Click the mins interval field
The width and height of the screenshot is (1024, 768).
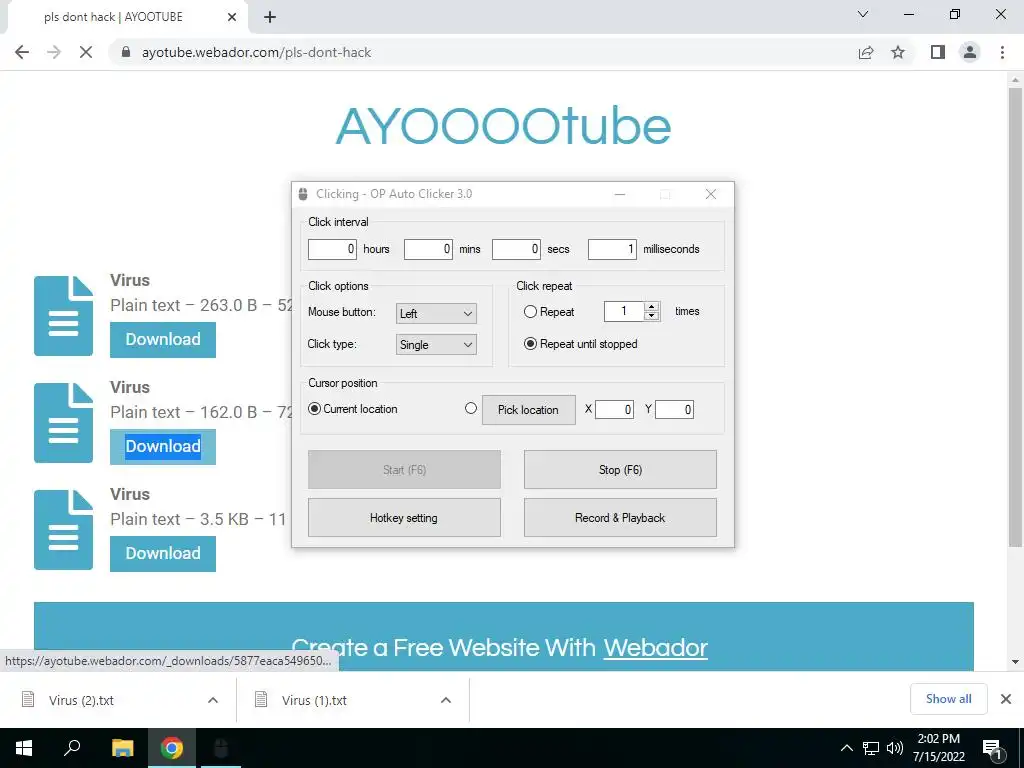428,249
